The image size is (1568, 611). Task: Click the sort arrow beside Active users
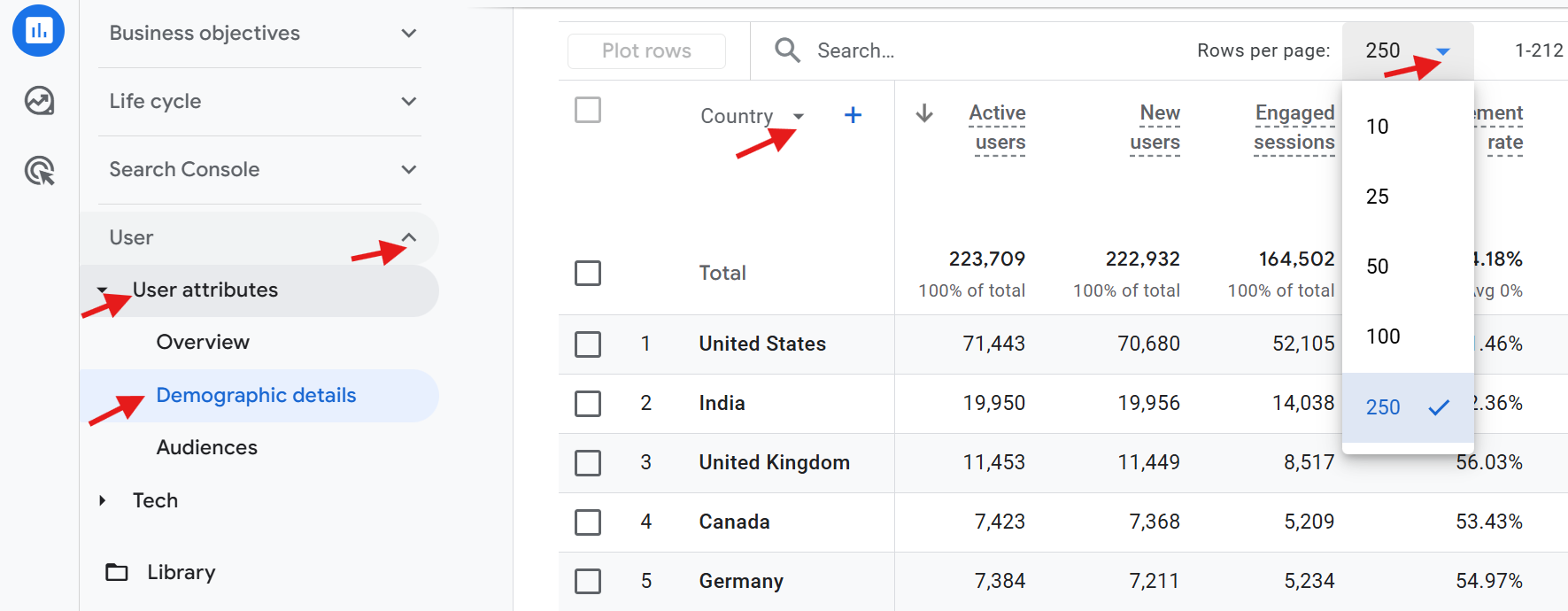[924, 113]
